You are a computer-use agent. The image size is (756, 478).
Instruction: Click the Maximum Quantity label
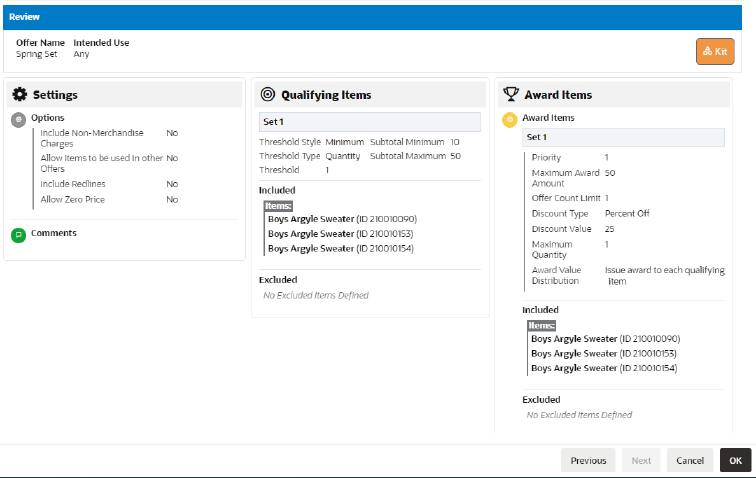pyautogui.click(x=552, y=249)
